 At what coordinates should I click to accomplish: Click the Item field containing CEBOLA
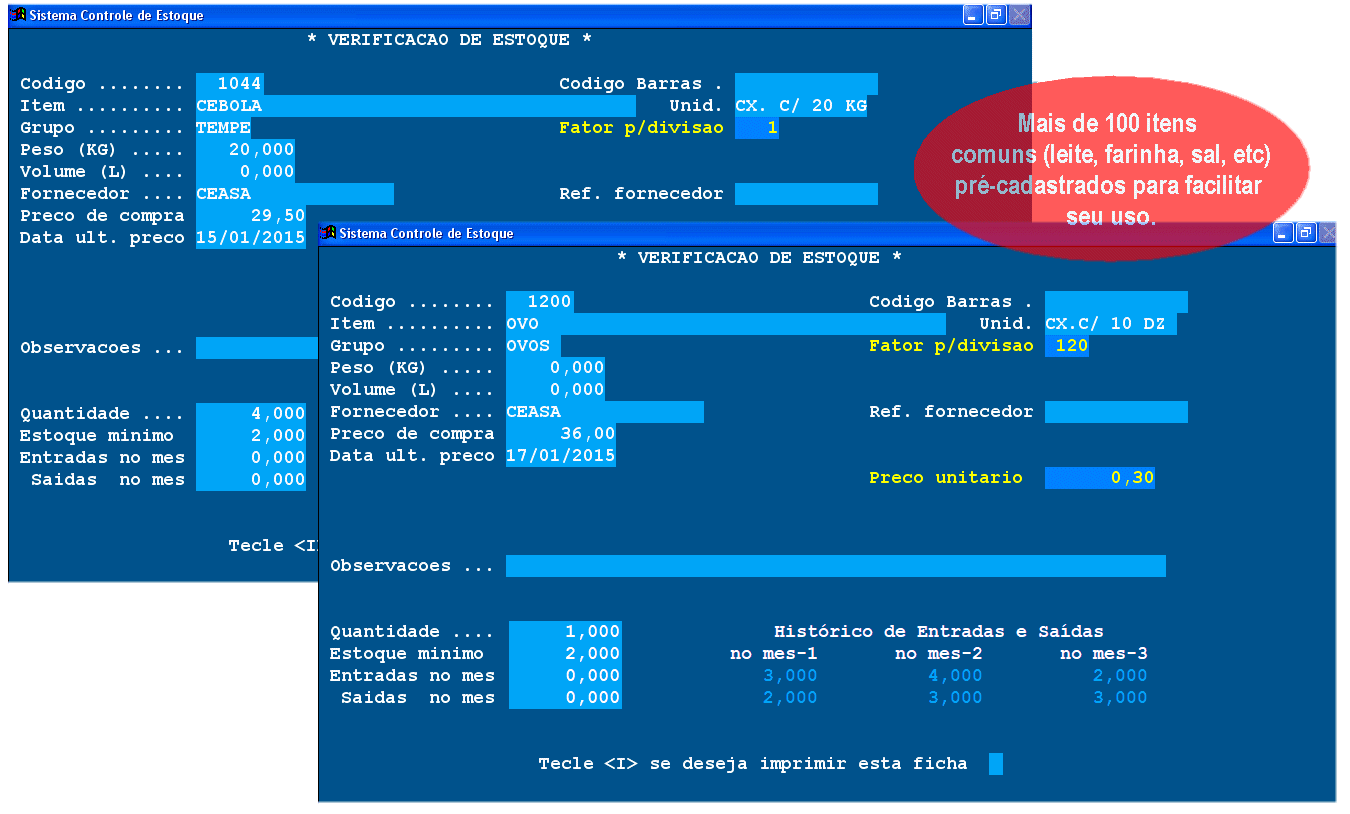point(416,106)
